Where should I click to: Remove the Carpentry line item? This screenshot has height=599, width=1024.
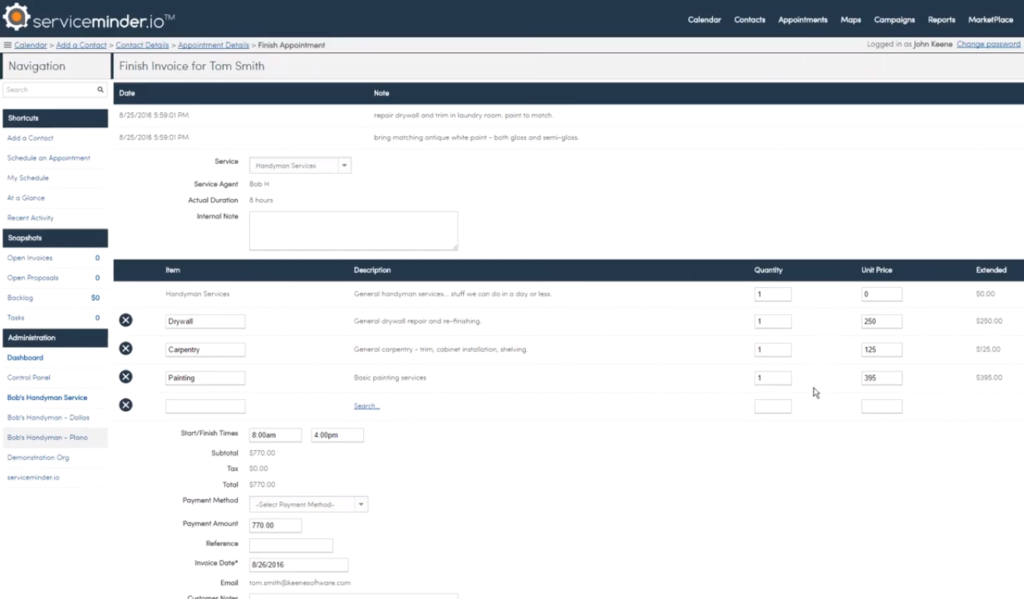point(126,348)
